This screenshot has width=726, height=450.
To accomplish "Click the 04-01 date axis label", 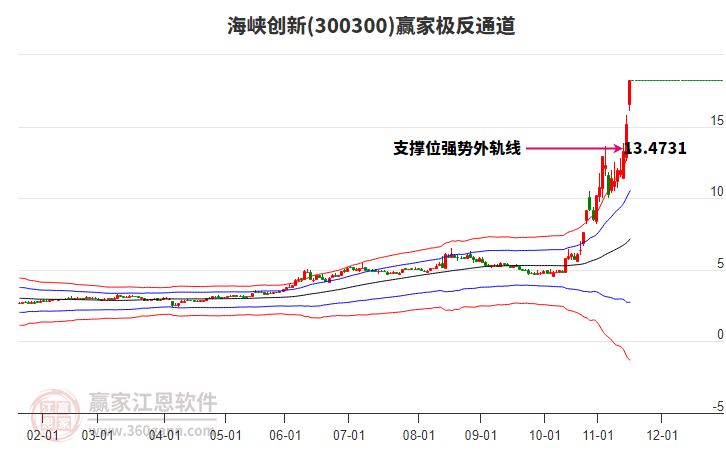I will [164, 436].
